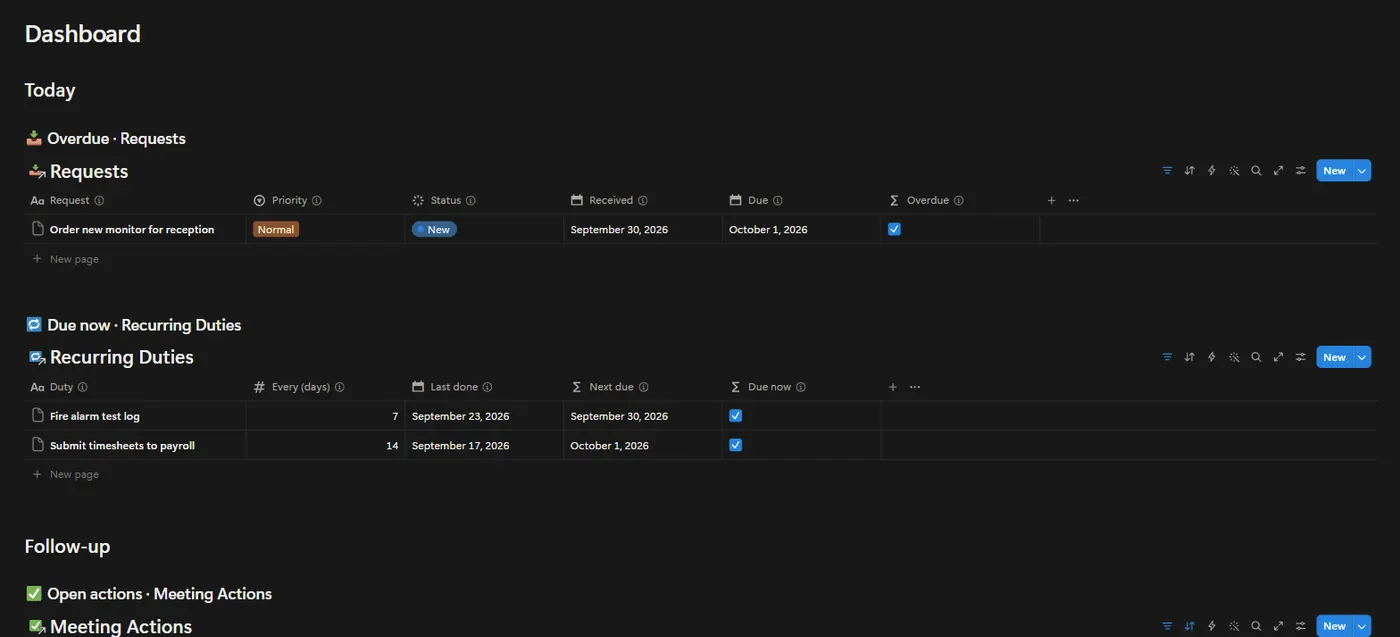Open Requests database as full page
This screenshot has width=1400, height=637.
pos(1278,171)
